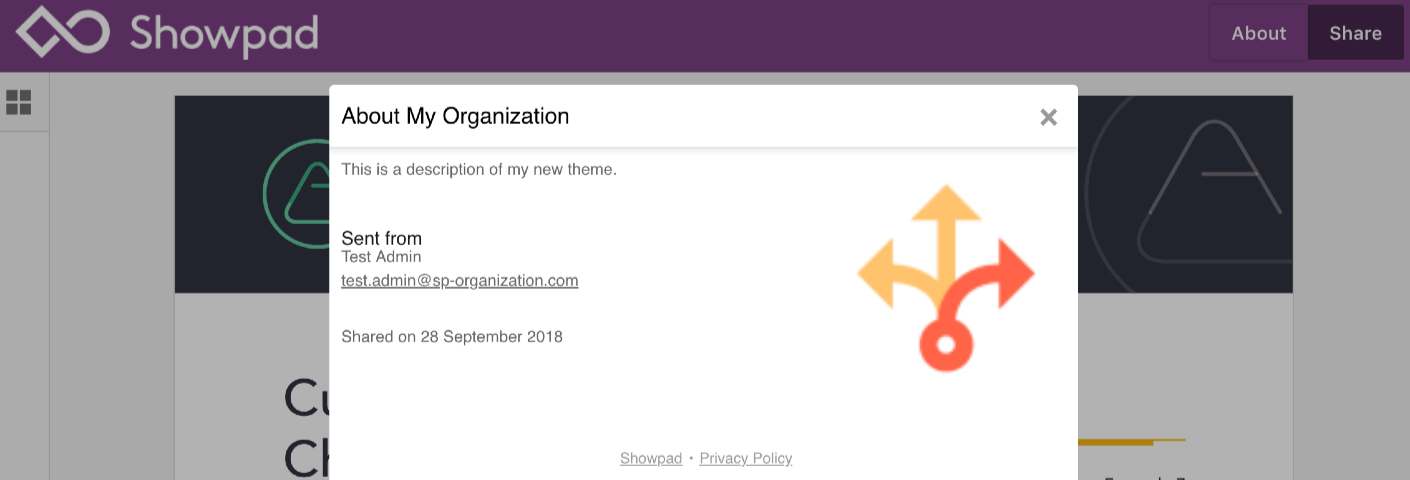The width and height of the screenshot is (1410, 480).
Task: Click the About My Organization title
Action: click(455, 116)
